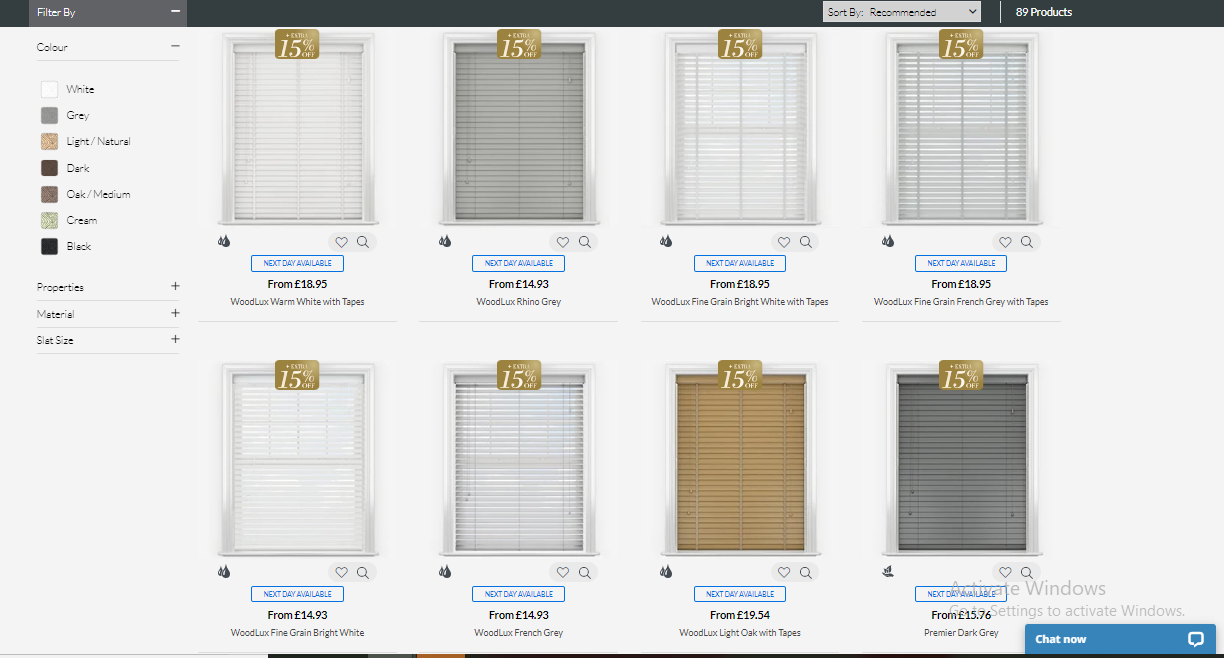Open Premier Dark Grey blind image
Screen dimensions: 1224x658
click(x=961, y=460)
